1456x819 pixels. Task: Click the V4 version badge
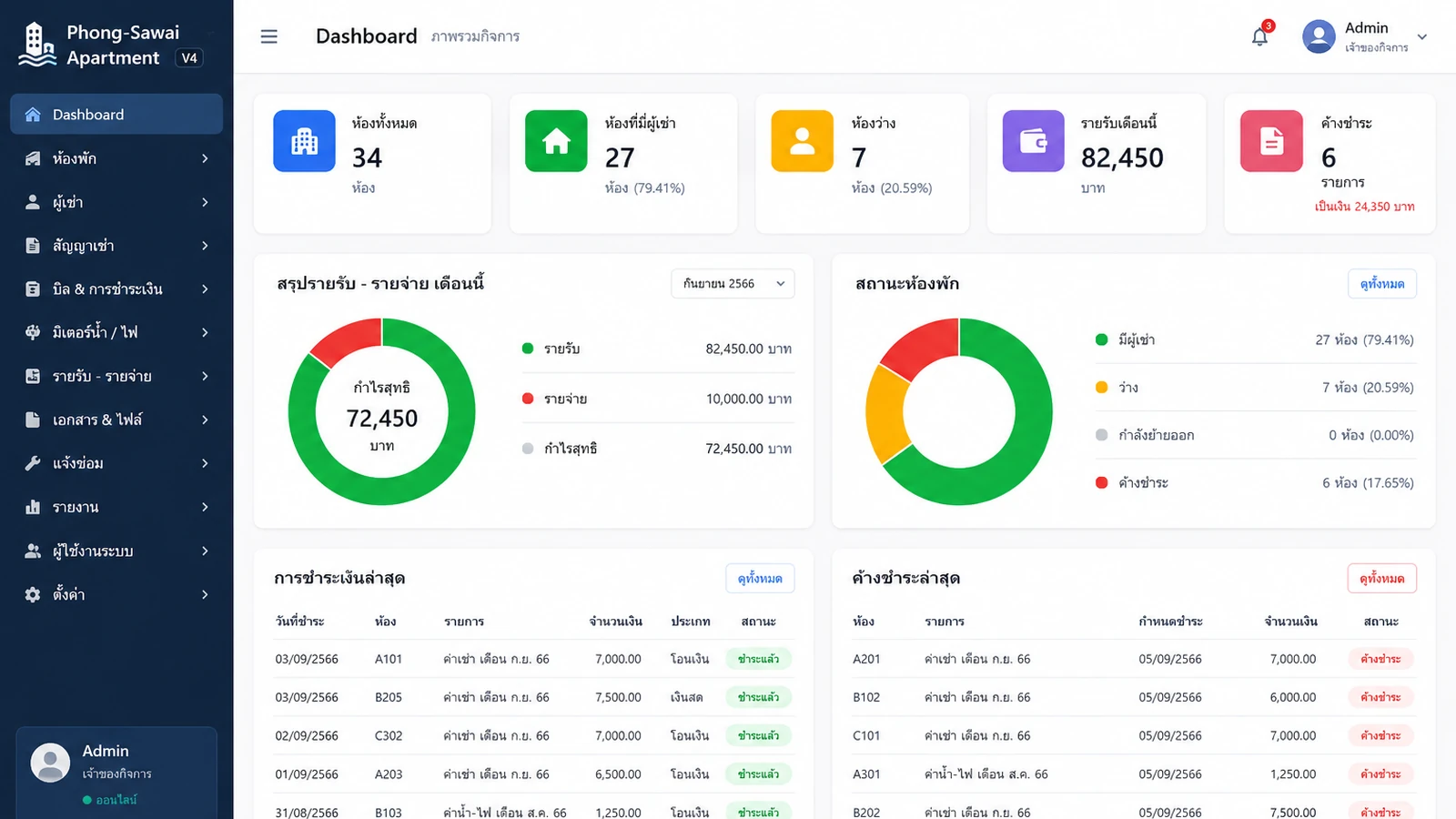[x=189, y=58]
